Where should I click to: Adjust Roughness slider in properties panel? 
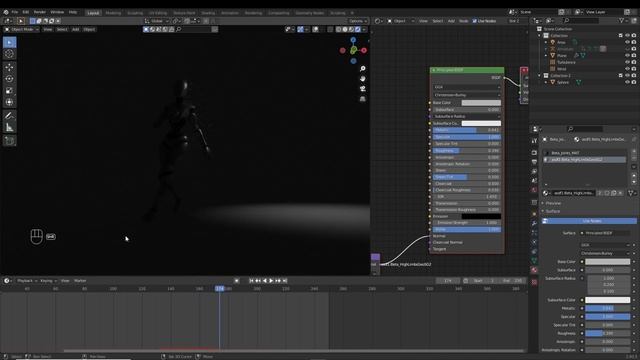[x=607, y=333]
